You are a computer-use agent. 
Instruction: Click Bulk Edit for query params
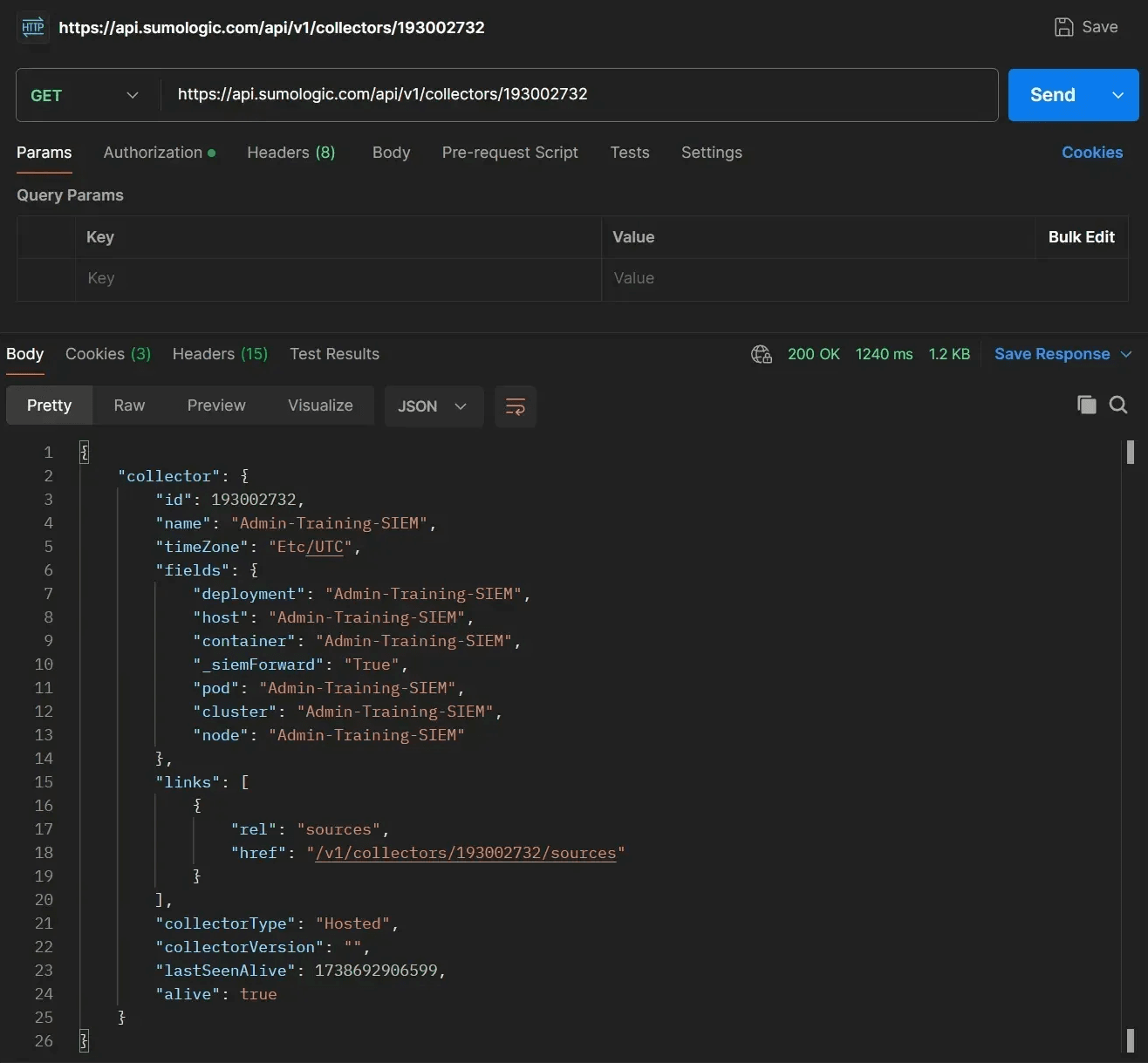point(1081,237)
